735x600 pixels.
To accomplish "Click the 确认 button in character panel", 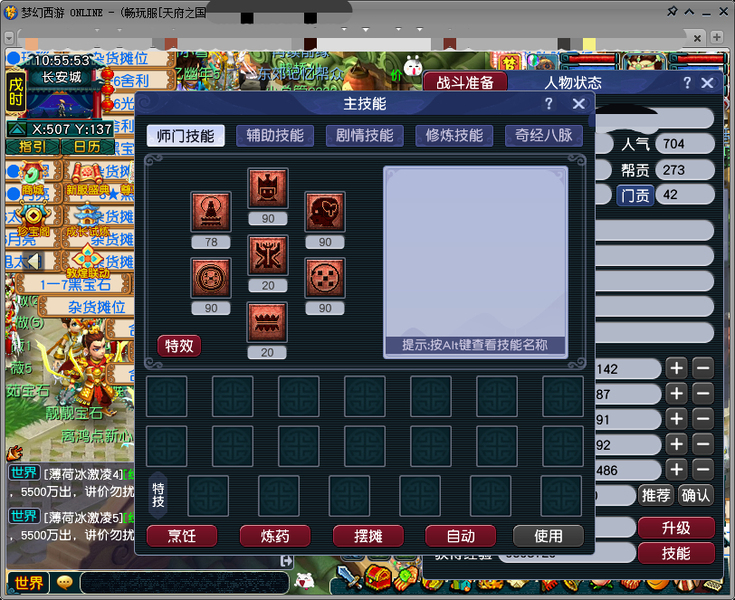I will tap(696, 495).
